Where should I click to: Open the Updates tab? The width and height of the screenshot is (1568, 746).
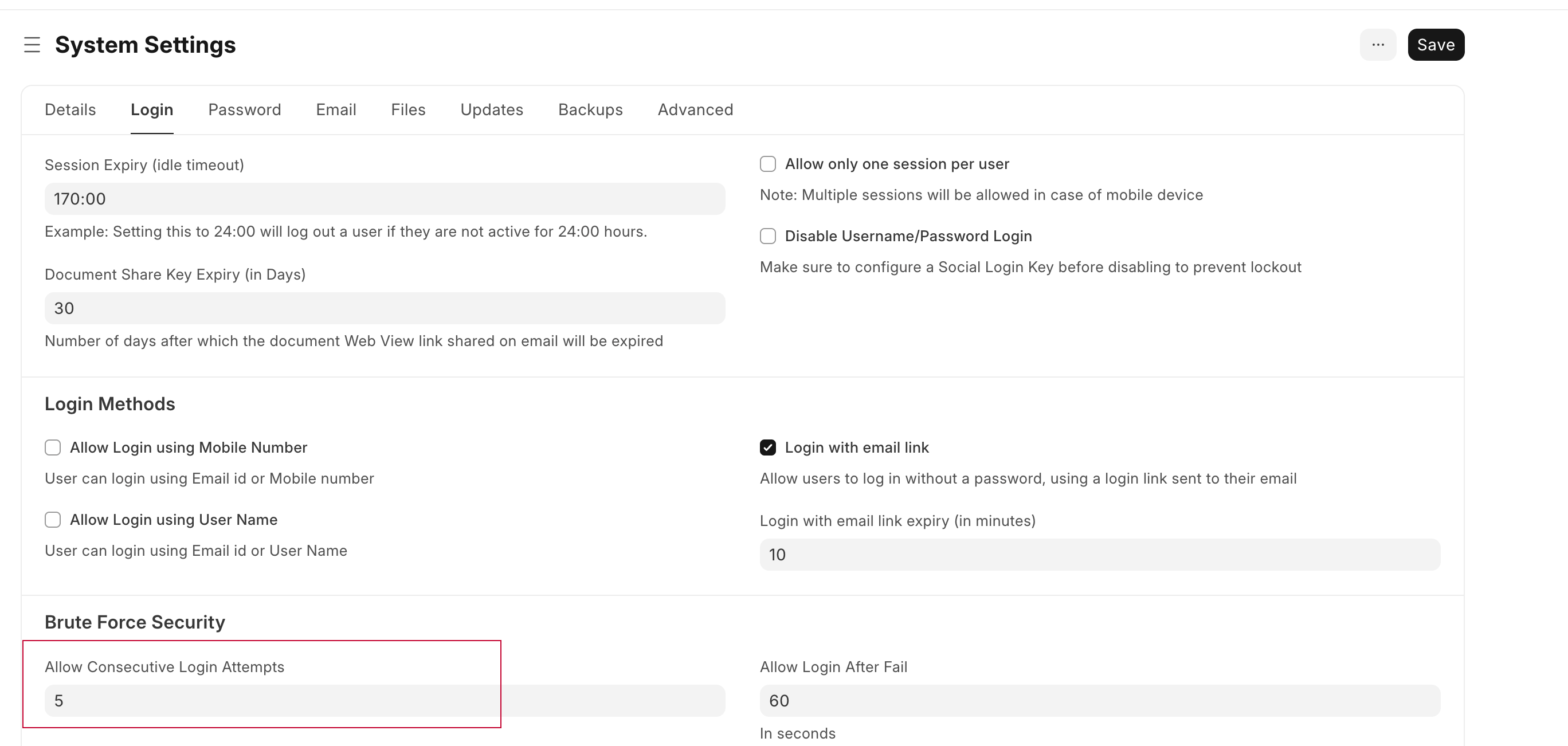[x=491, y=109]
